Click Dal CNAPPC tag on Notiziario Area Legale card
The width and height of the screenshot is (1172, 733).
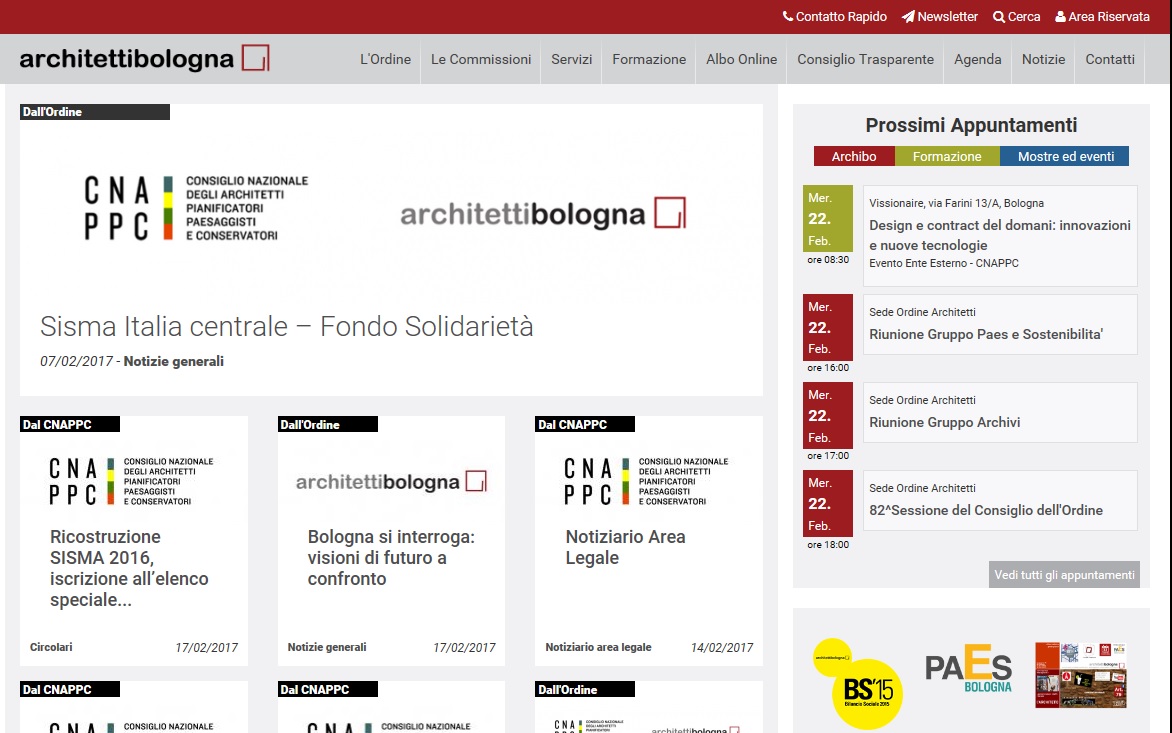[585, 424]
